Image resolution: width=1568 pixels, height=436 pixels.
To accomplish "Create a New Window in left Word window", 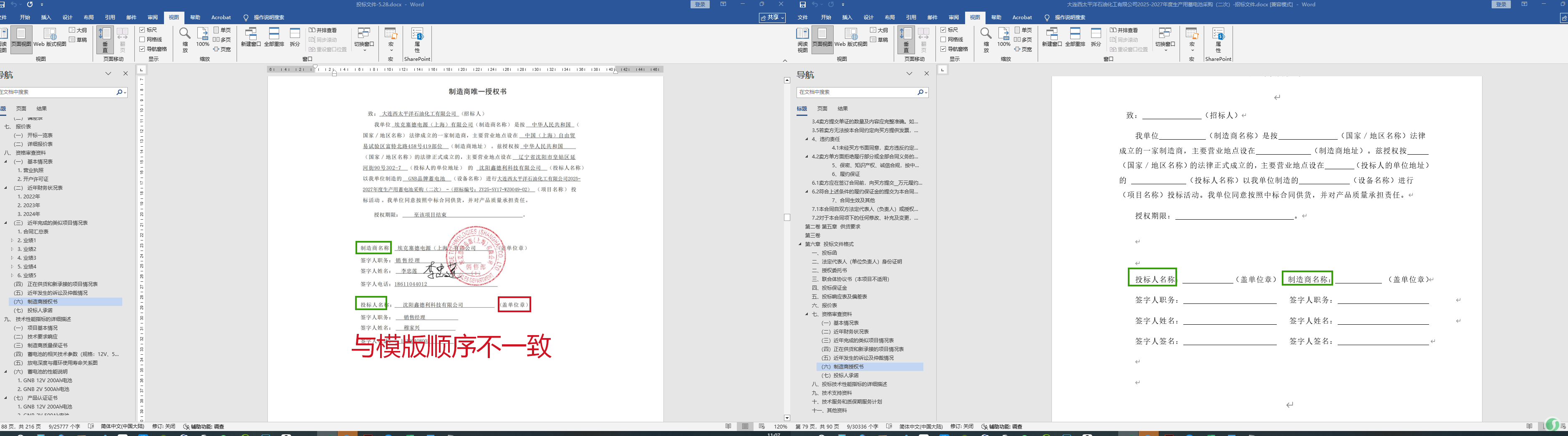I will point(251,38).
